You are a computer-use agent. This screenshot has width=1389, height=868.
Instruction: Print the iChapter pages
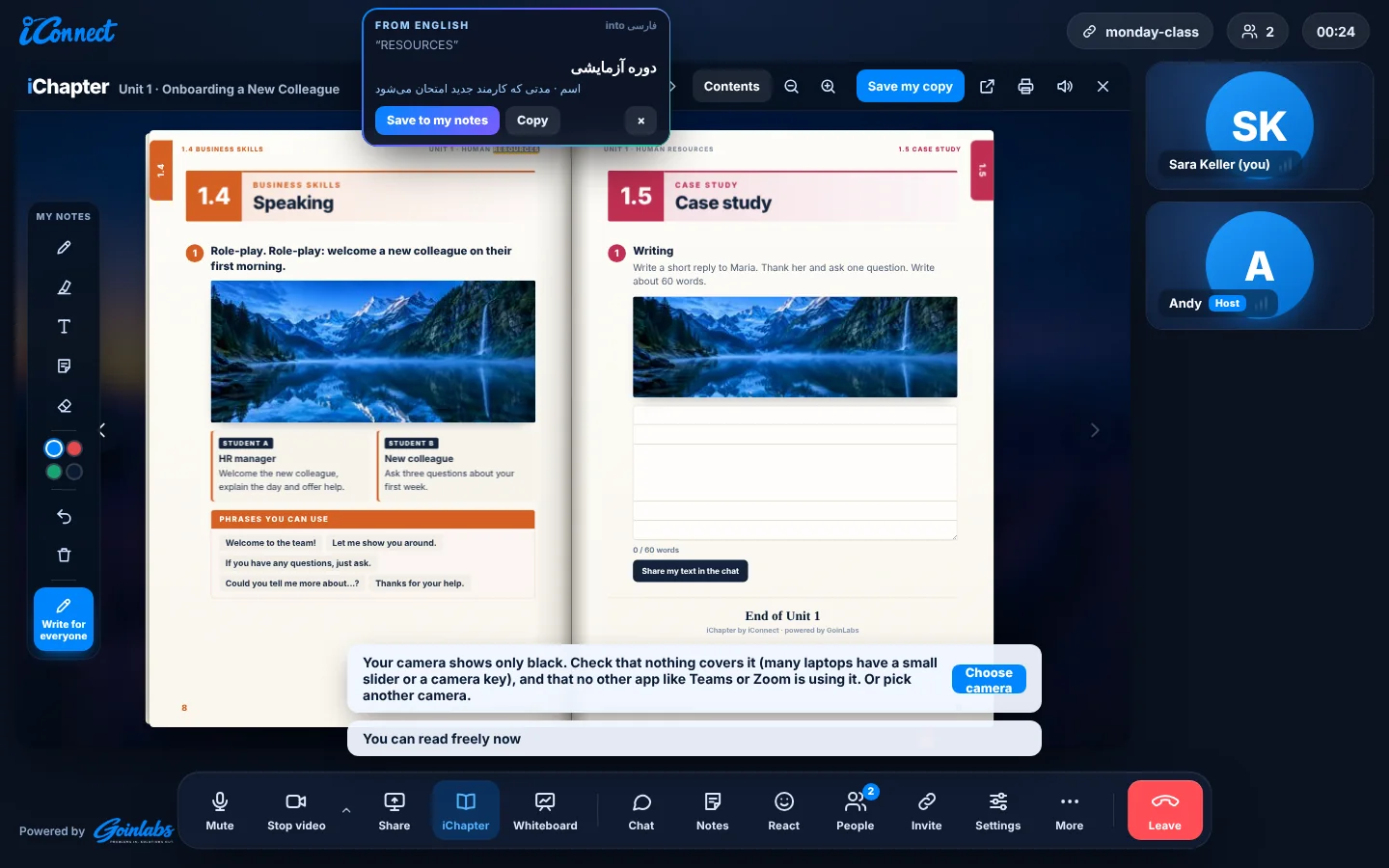(1025, 87)
